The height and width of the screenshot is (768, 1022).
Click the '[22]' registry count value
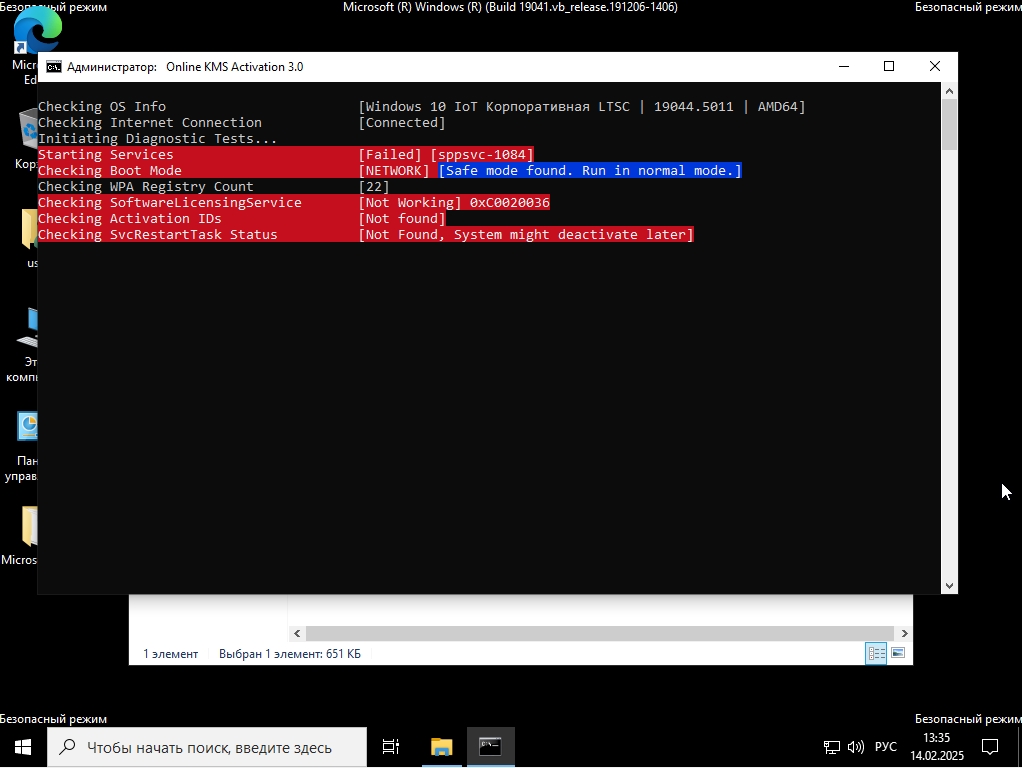point(373,186)
